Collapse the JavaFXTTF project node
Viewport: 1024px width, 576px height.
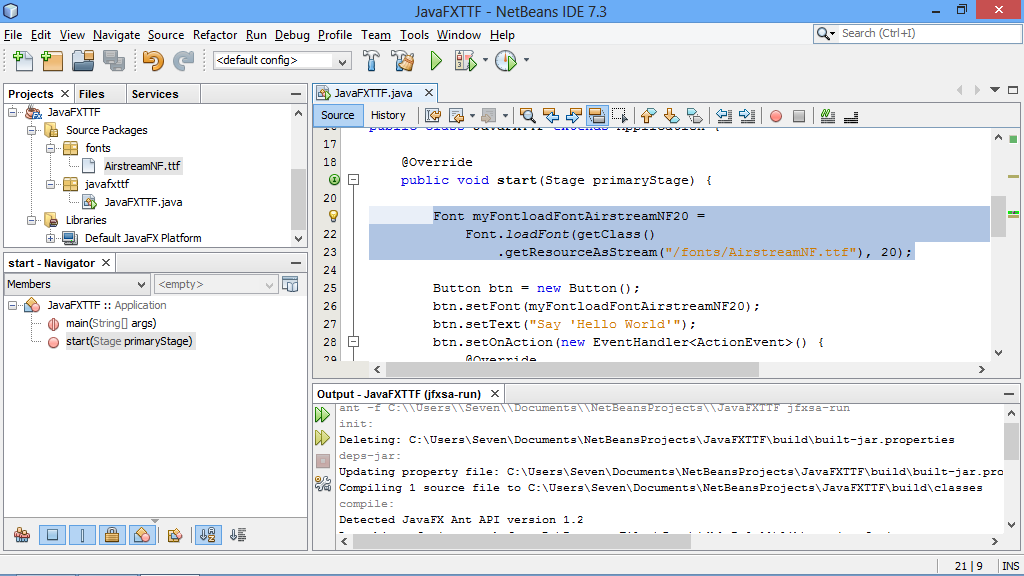[x=12, y=112]
